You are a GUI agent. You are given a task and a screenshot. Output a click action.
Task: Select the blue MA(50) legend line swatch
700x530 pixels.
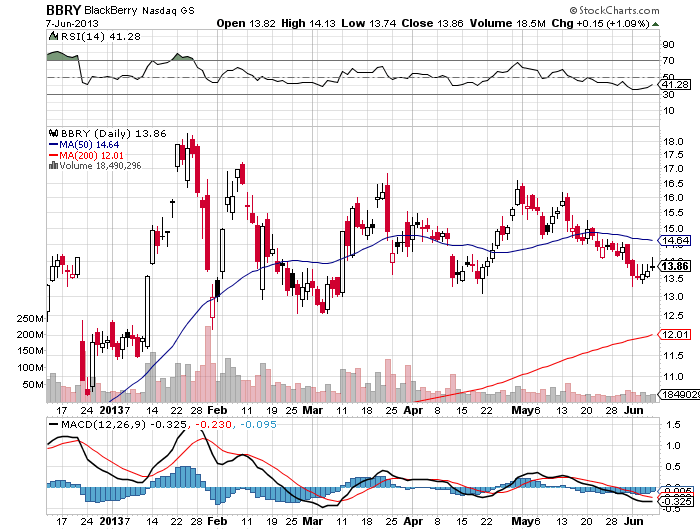click(54, 145)
